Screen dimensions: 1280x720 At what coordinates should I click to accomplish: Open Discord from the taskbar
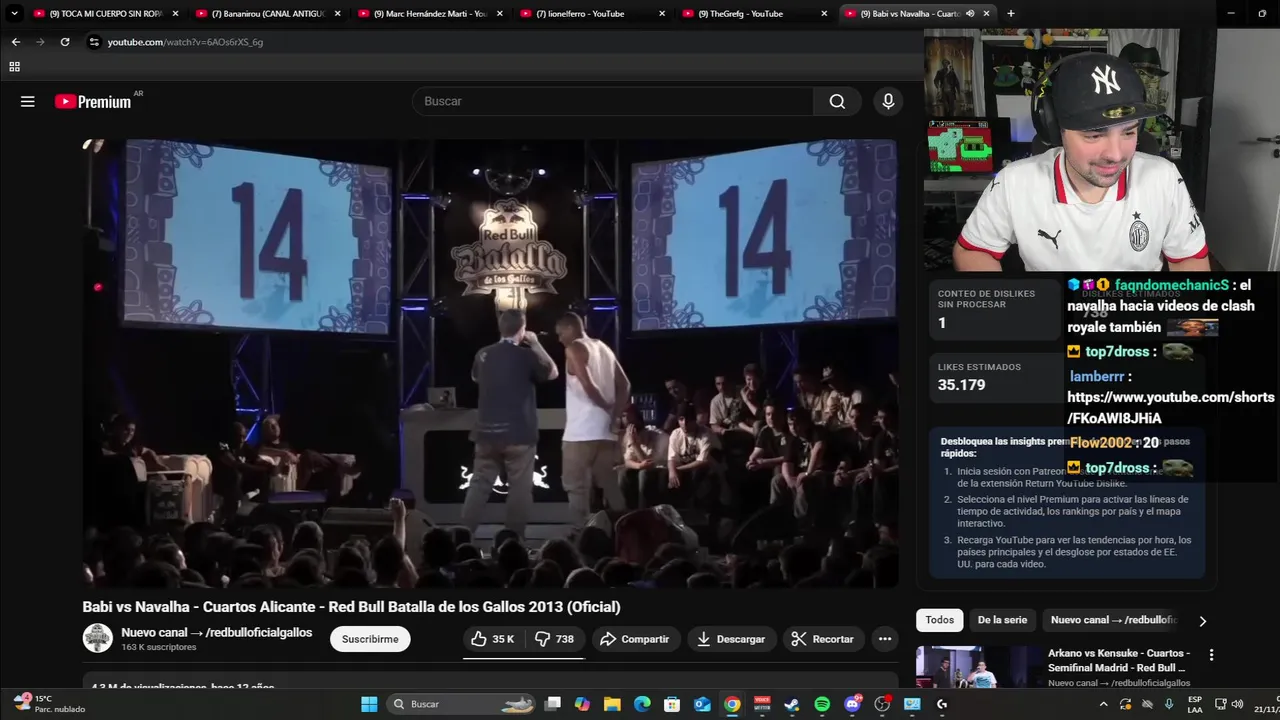[852, 704]
